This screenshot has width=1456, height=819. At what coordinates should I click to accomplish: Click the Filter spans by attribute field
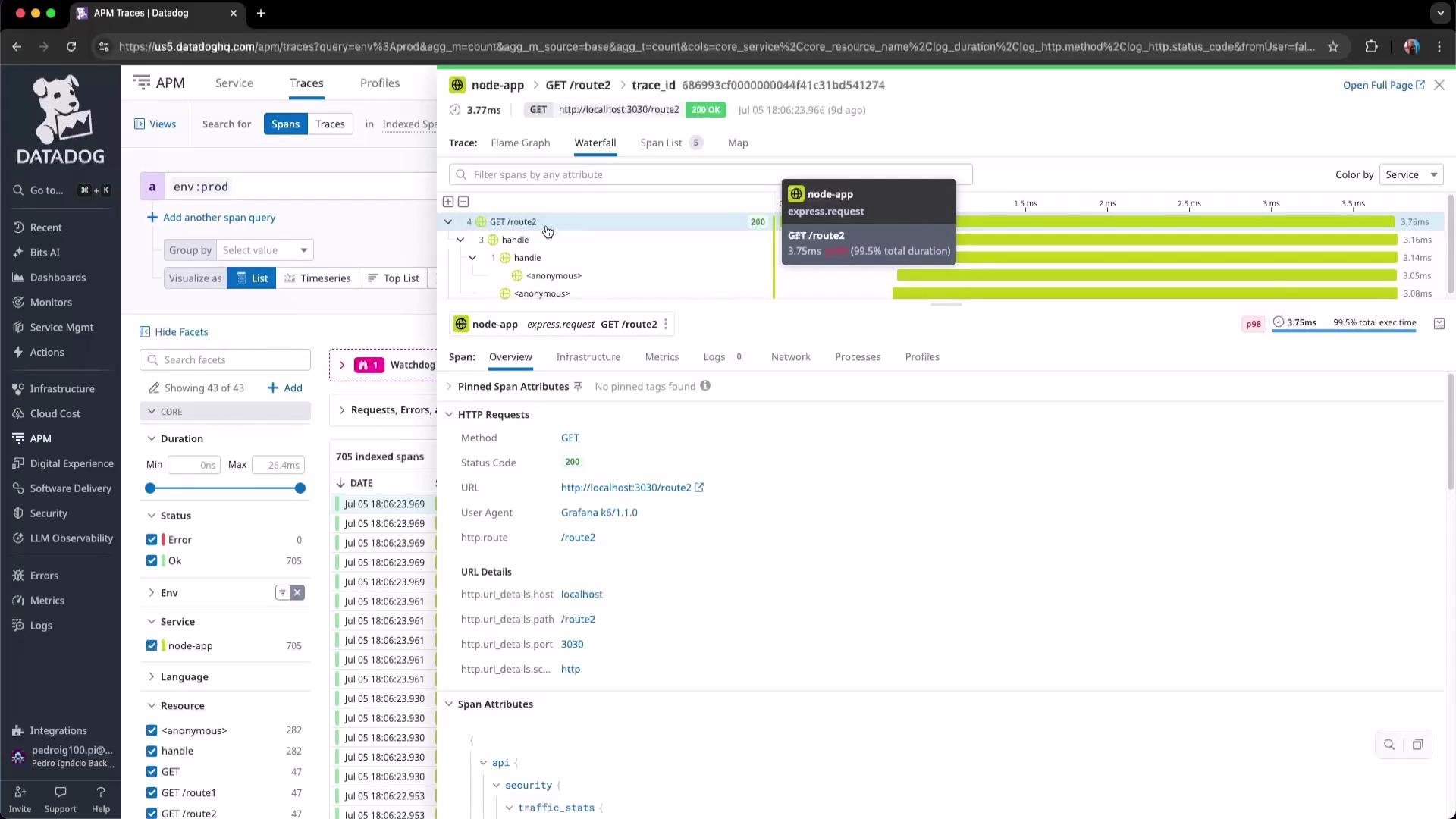710,175
